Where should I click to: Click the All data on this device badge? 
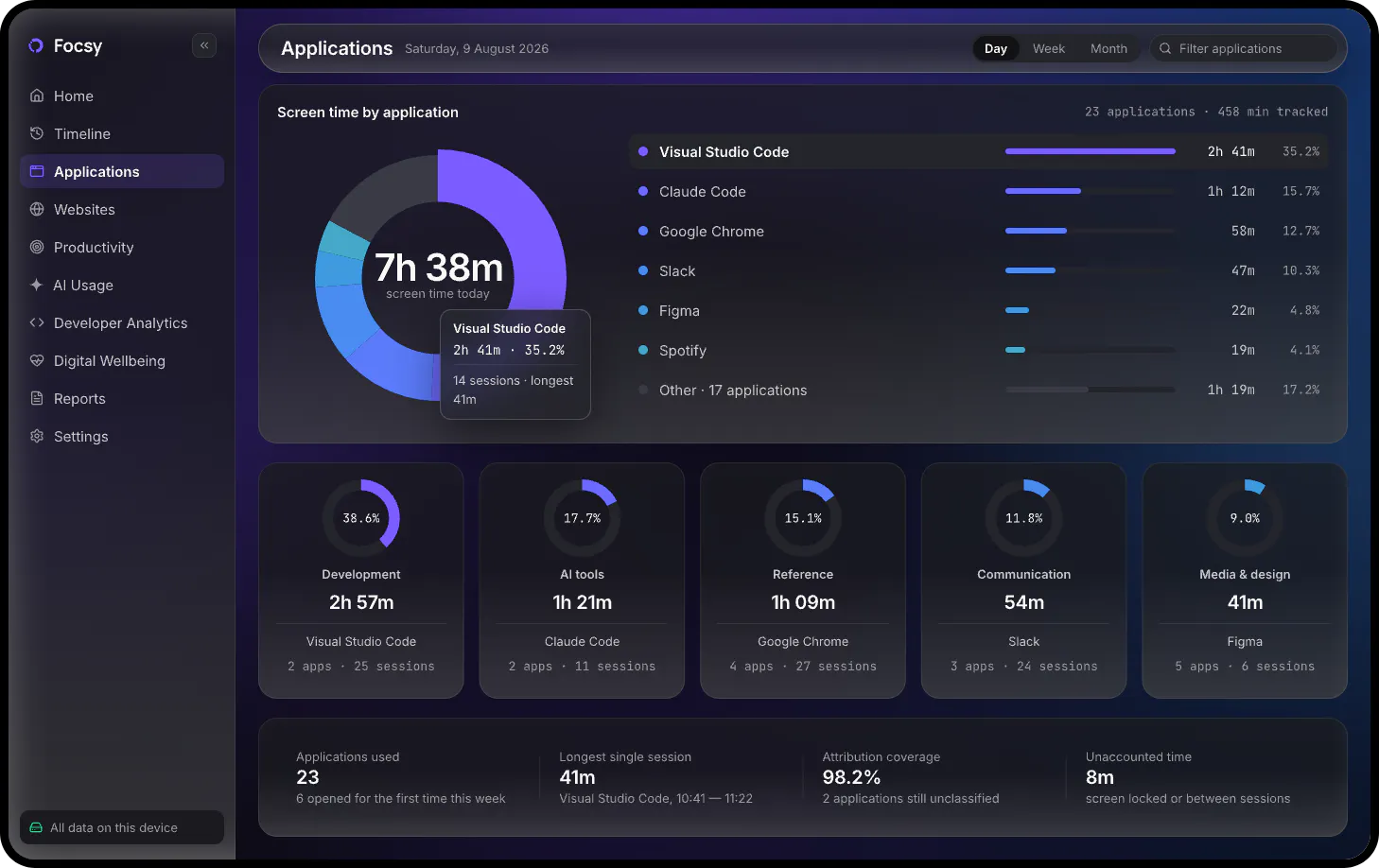122,827
